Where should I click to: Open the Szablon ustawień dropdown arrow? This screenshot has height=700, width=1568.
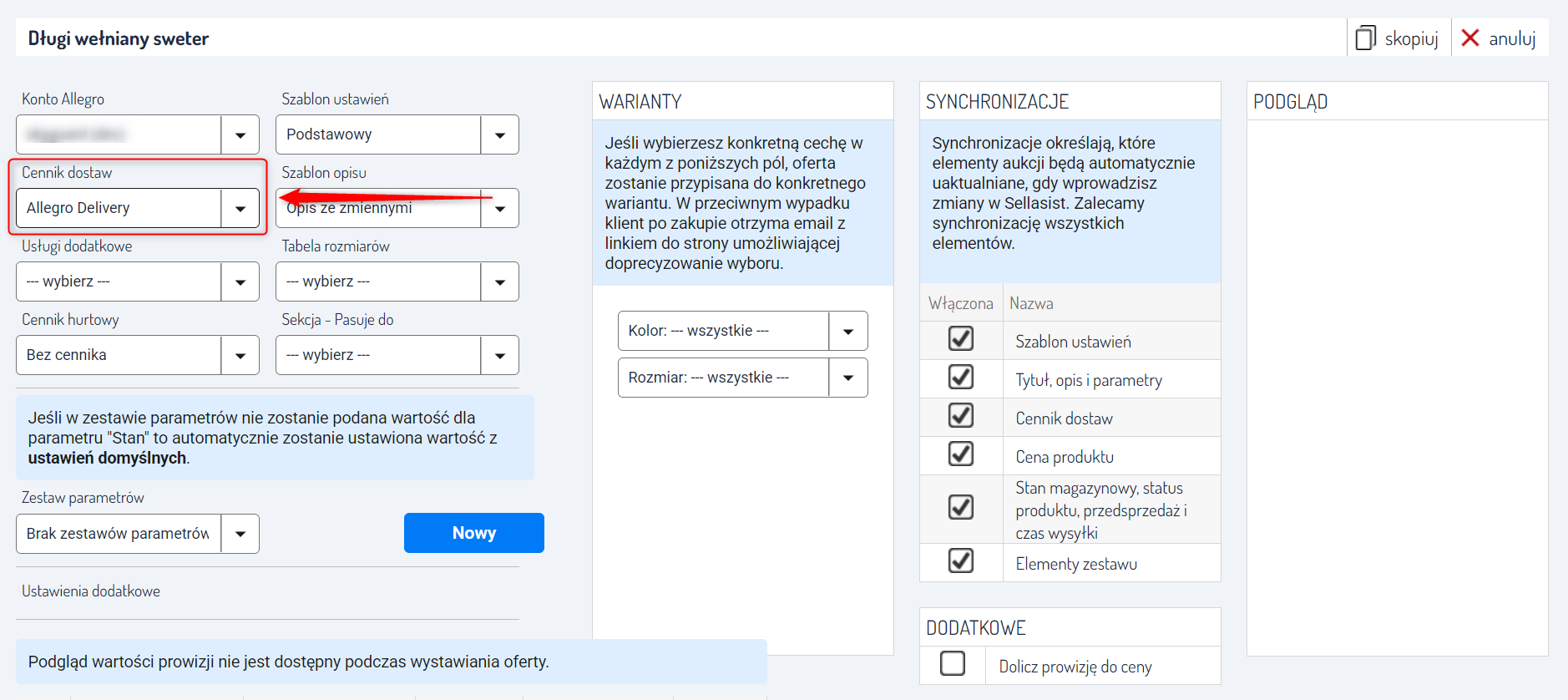[x=500, y=134]
